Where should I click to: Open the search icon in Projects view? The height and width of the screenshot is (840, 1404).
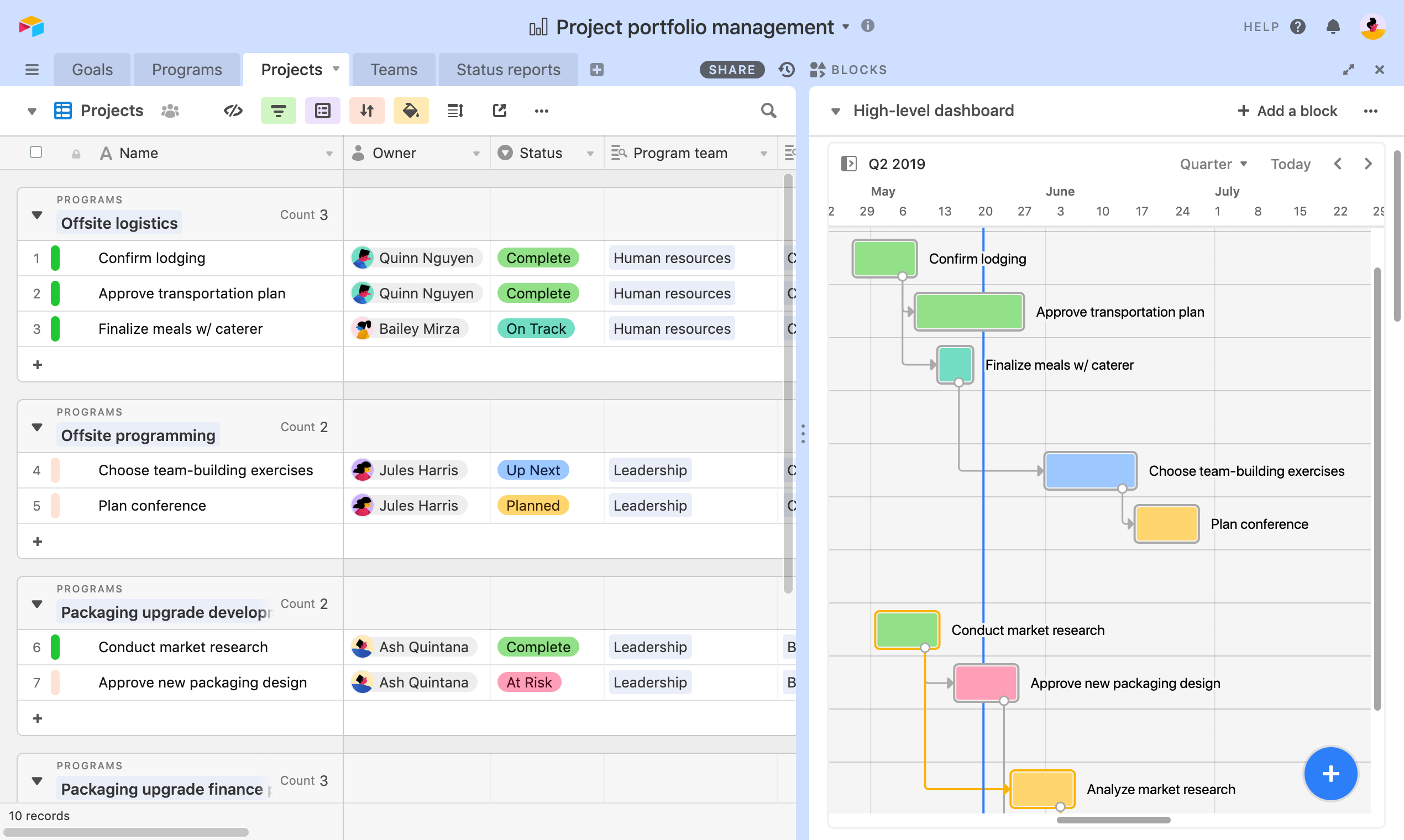(x=769, y=111)
